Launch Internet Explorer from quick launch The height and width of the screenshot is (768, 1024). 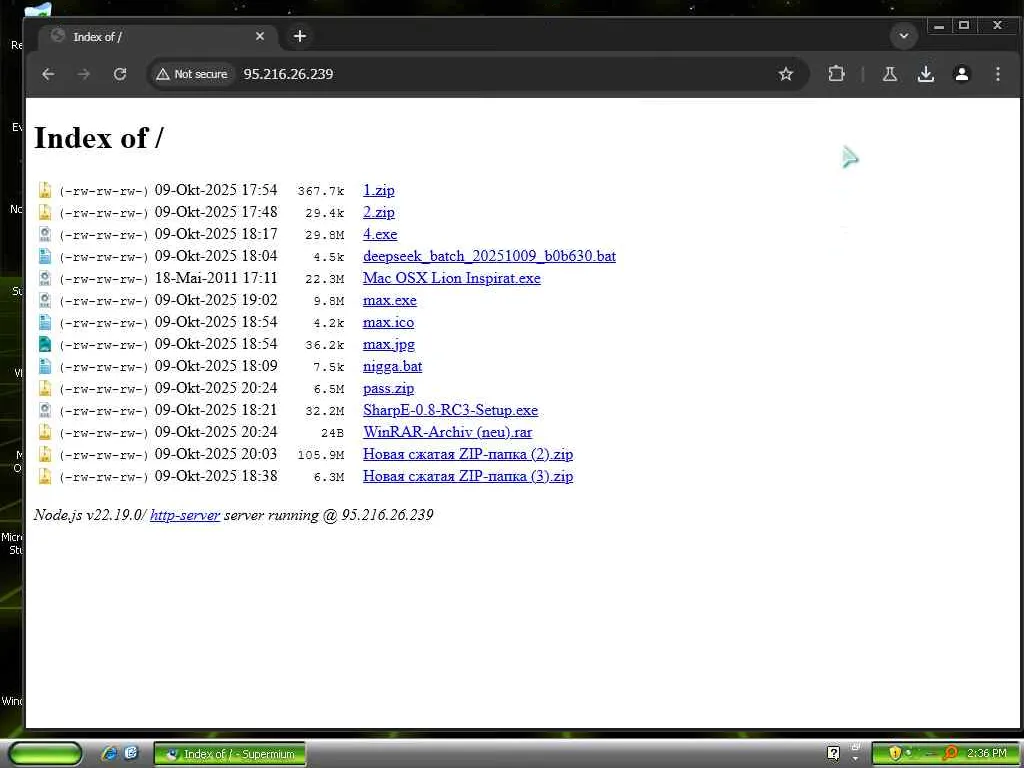[109, 753]
